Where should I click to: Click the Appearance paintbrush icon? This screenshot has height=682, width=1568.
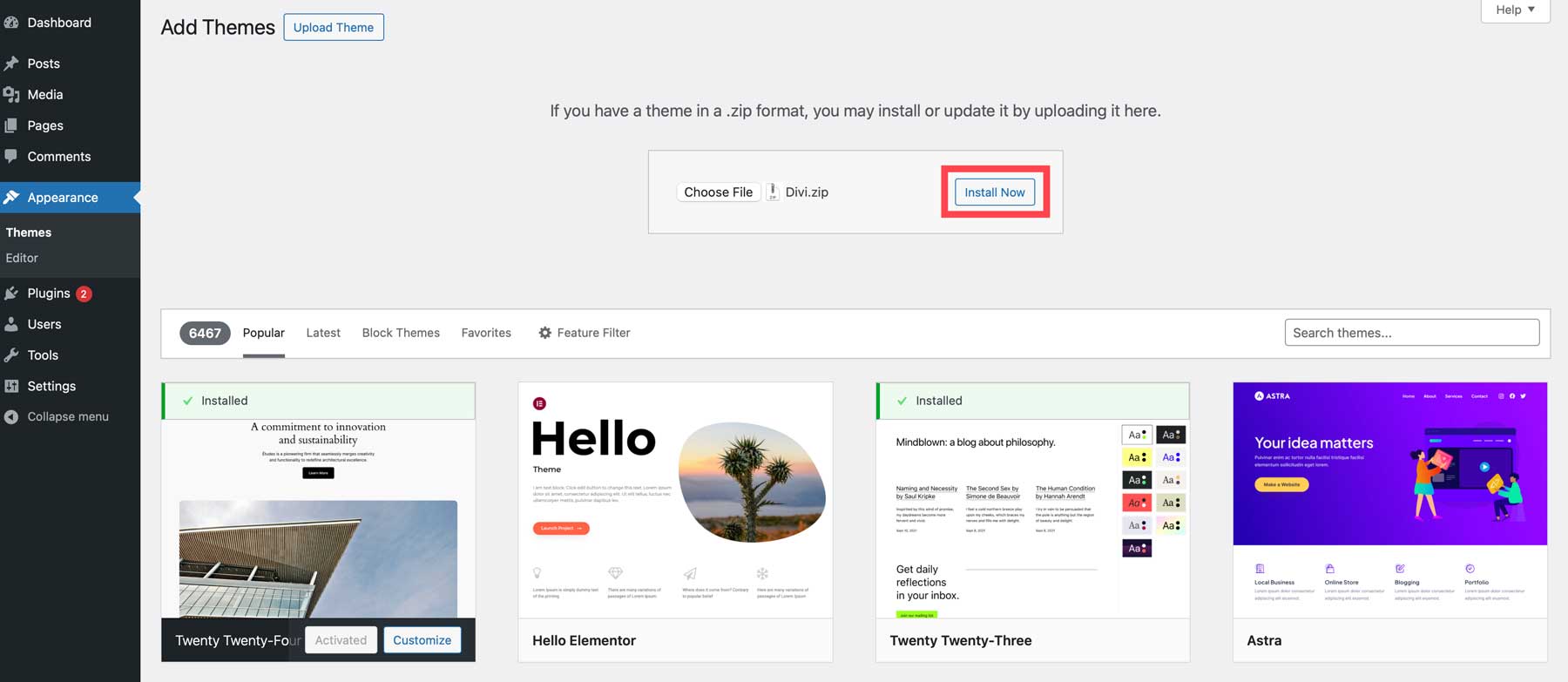(x=11, y=198)
